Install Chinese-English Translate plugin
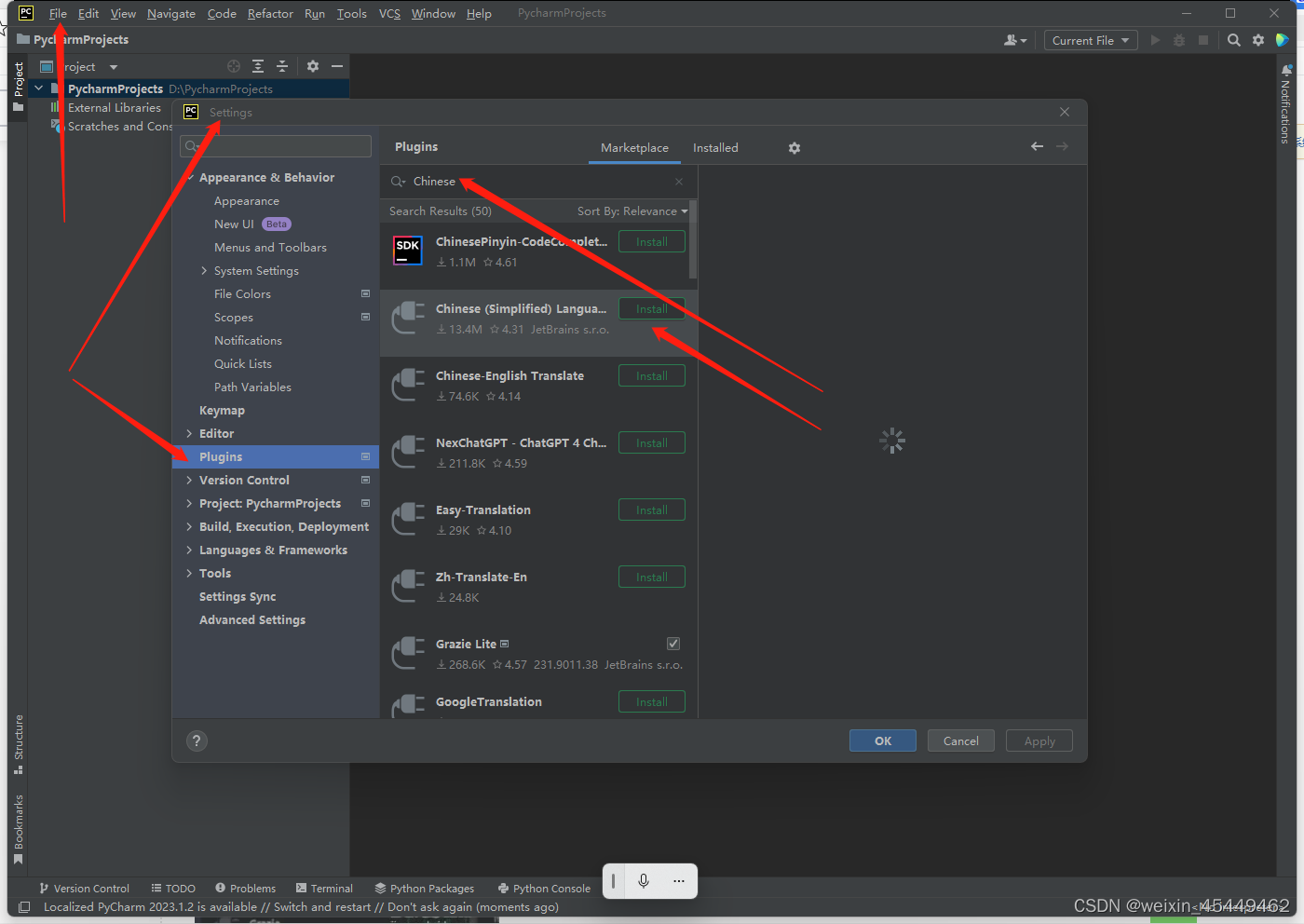1304x924 pixels. (652, 375)
